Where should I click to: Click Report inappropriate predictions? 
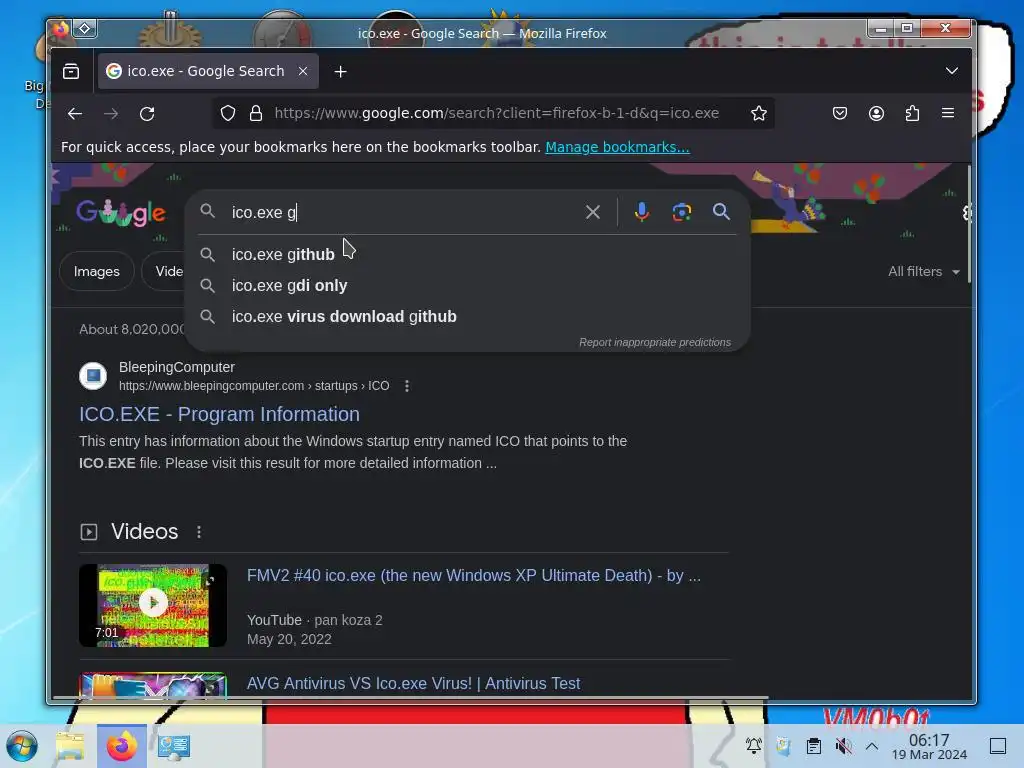[655, 342]
